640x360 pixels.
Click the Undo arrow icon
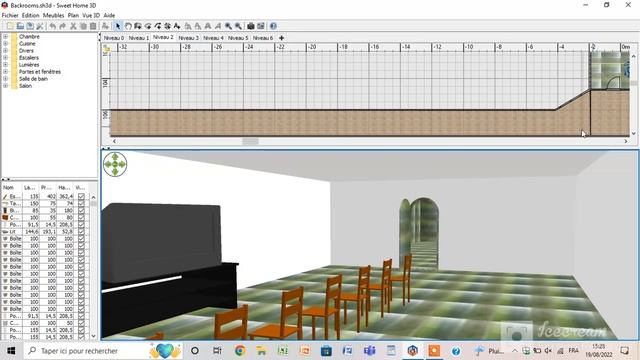point(53,26)
